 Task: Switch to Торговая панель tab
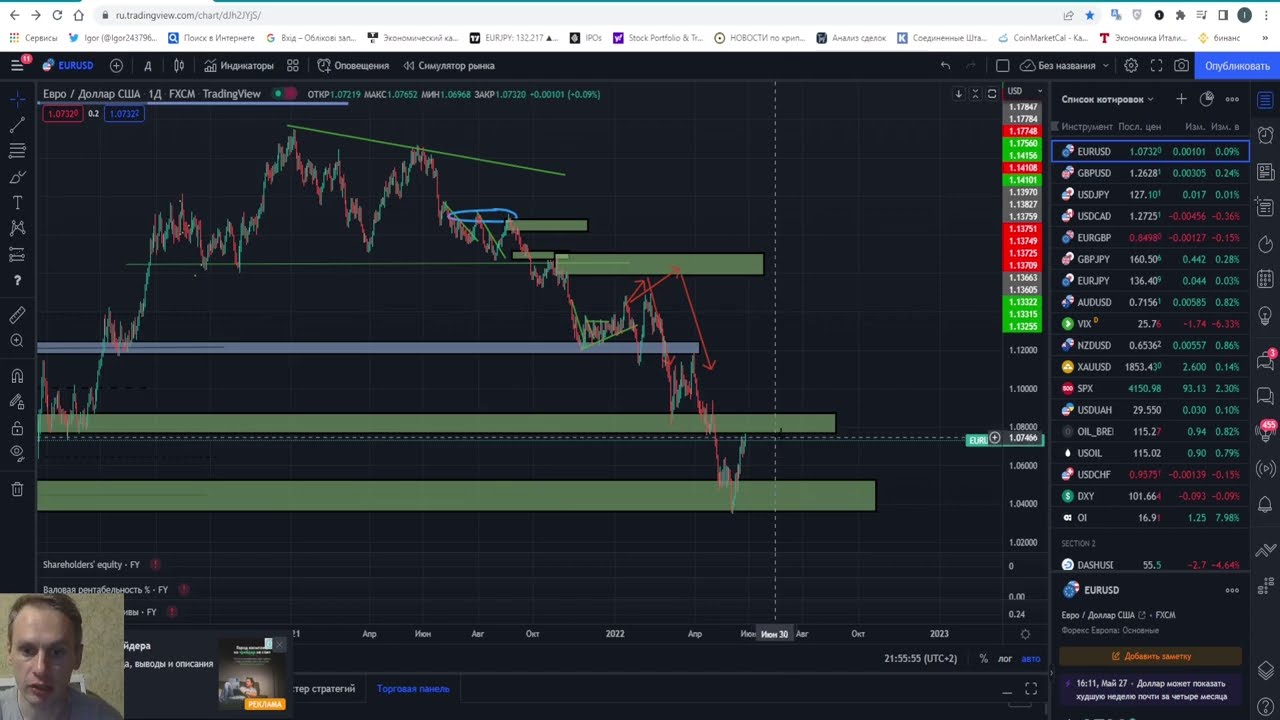[413, 688]
